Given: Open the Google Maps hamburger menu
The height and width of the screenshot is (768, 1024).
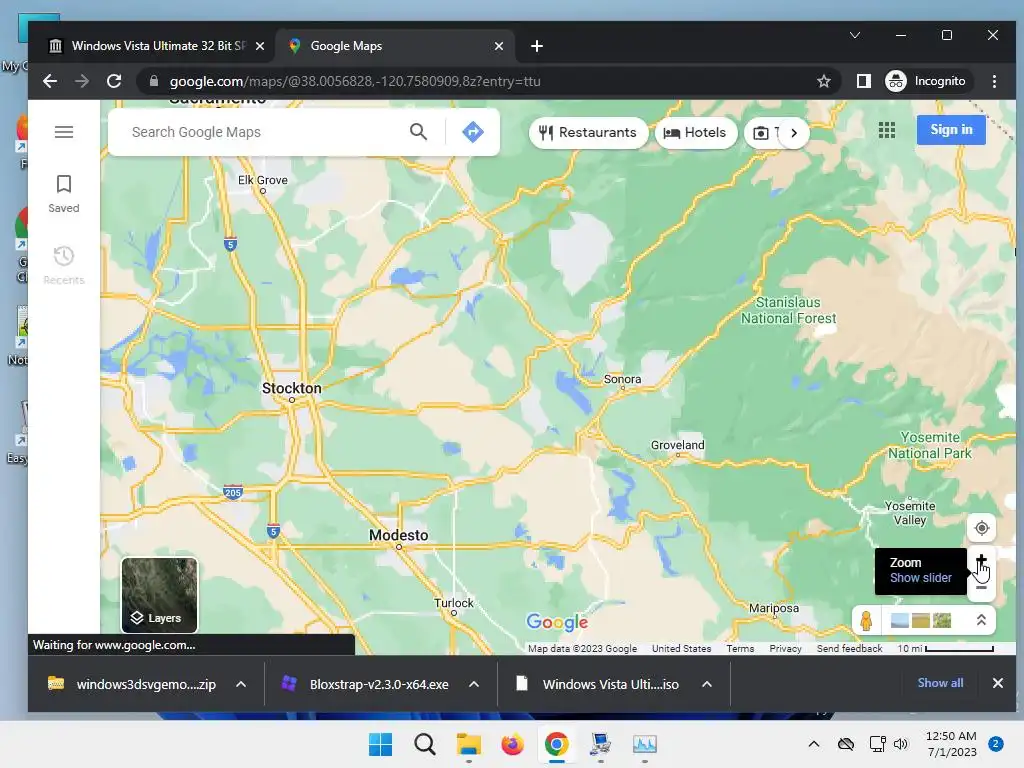Looking at the screenshot, I should coord(63,132).
